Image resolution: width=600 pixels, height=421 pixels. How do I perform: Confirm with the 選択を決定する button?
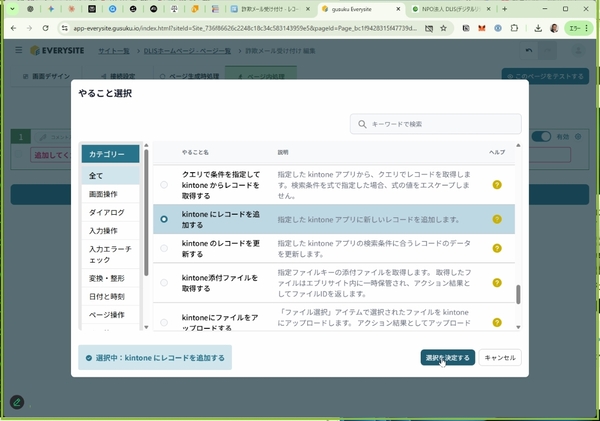447,357
